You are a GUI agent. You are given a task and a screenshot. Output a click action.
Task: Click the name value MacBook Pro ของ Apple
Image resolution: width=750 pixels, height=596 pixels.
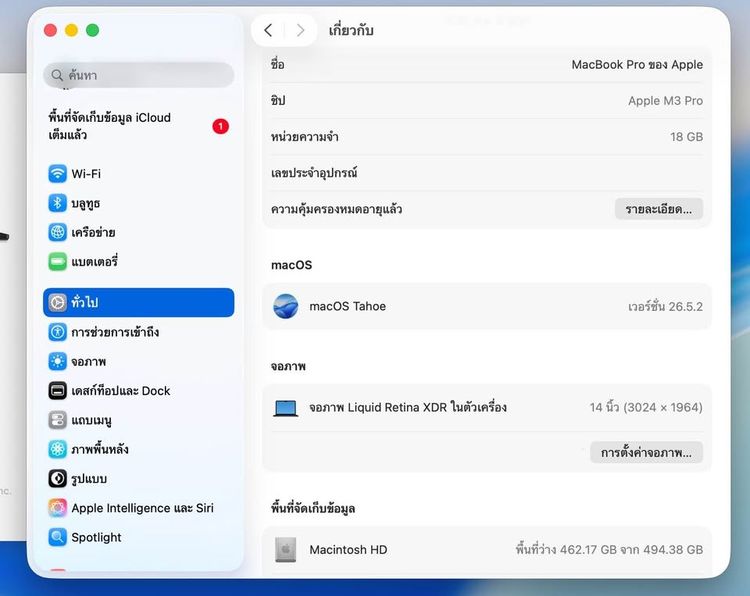637,65
